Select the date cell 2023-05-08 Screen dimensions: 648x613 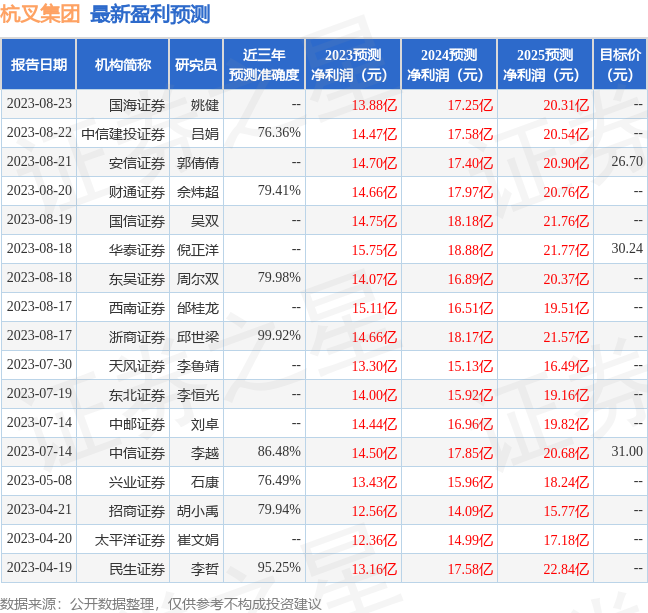click(39, 480)
